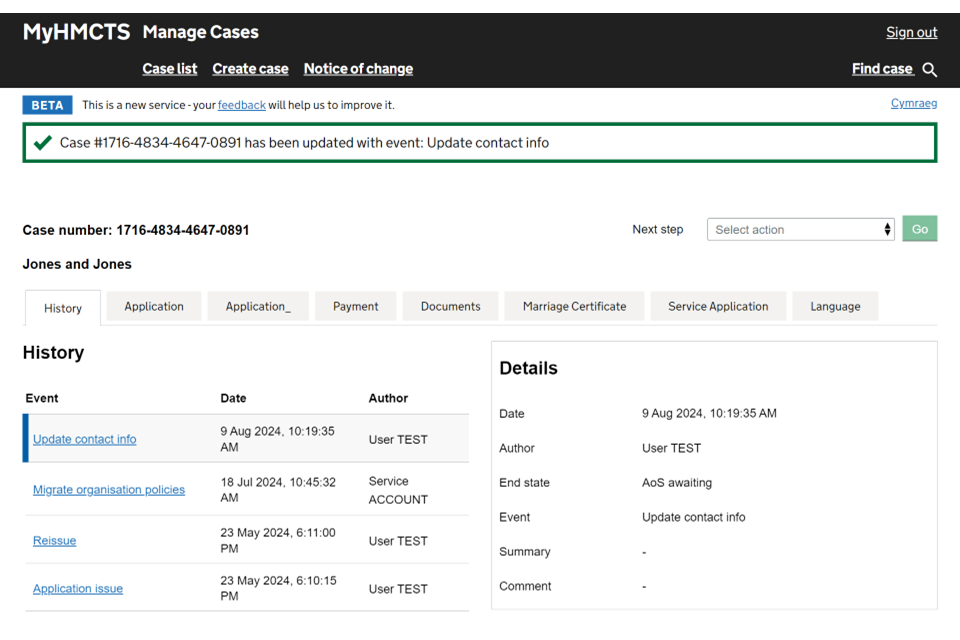Open the Select action dropdown
Screen dimensions: 960x640
pyautogui.click(x=801, y=230)
